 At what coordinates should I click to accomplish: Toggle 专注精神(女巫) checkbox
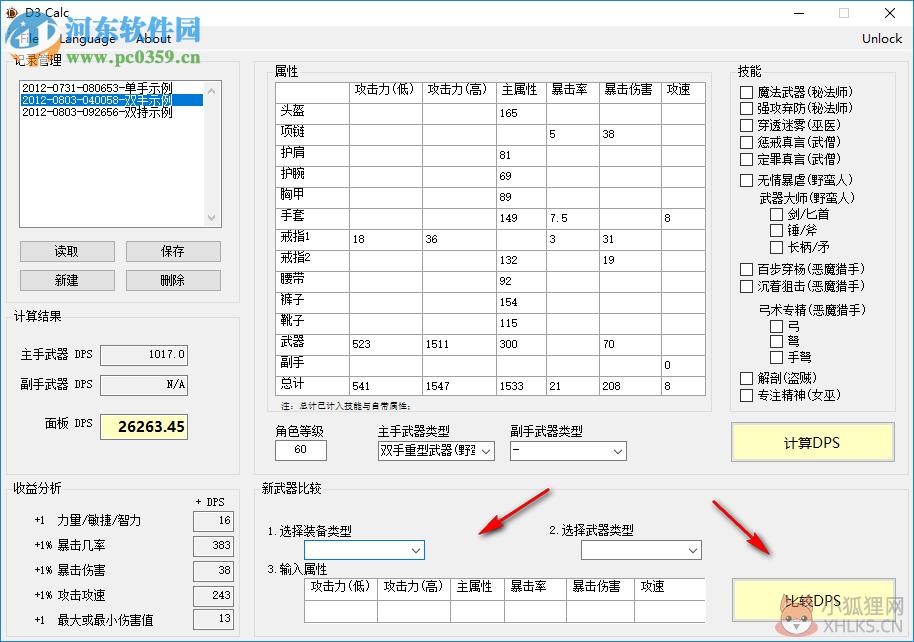click(x=746, y=395)
